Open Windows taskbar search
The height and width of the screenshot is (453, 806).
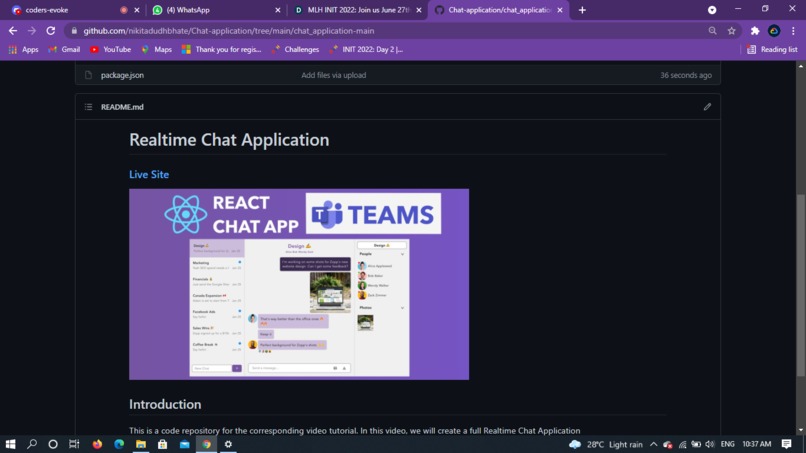click(x=32, y=444)
